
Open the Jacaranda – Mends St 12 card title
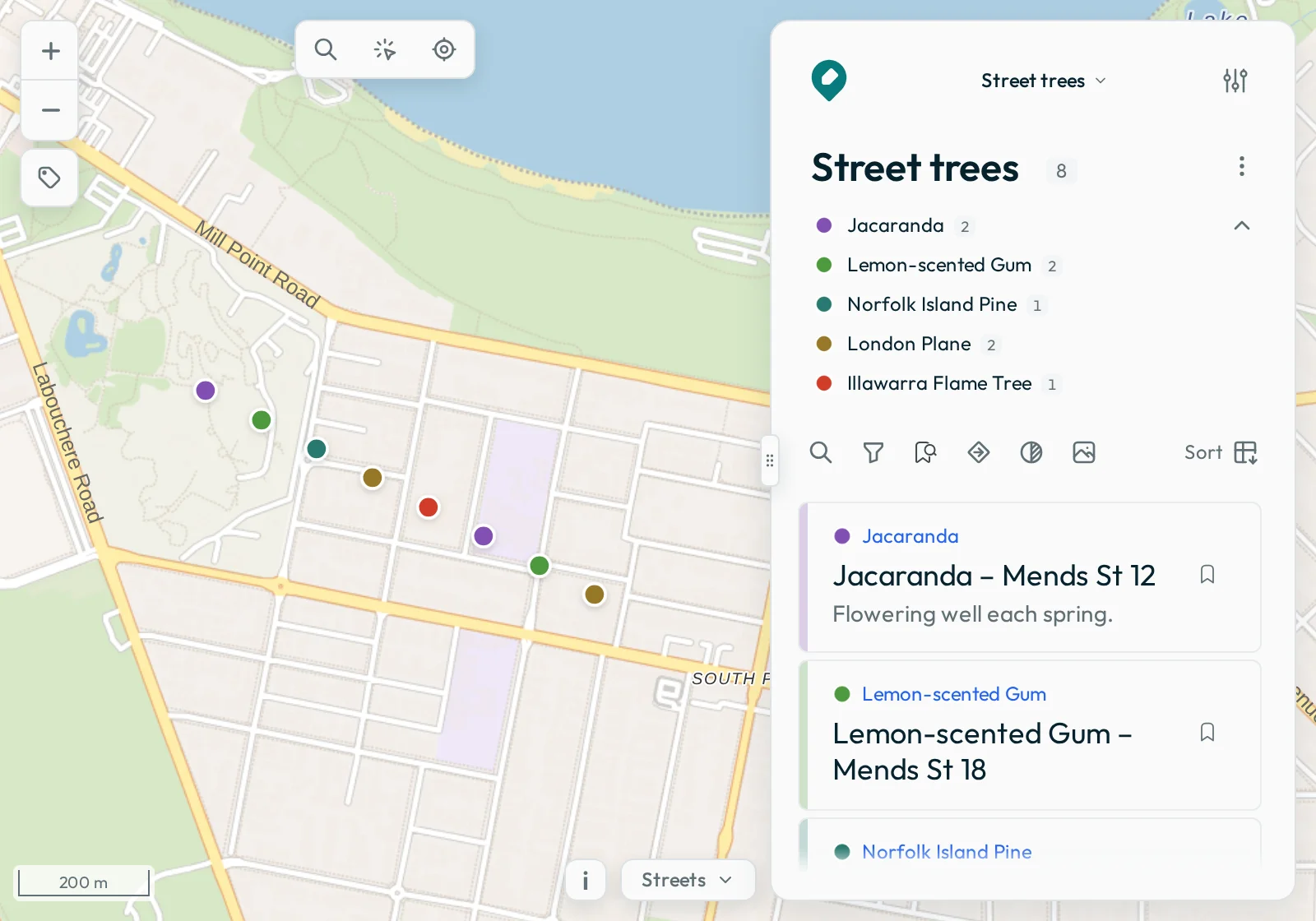[x=994, y=576]
